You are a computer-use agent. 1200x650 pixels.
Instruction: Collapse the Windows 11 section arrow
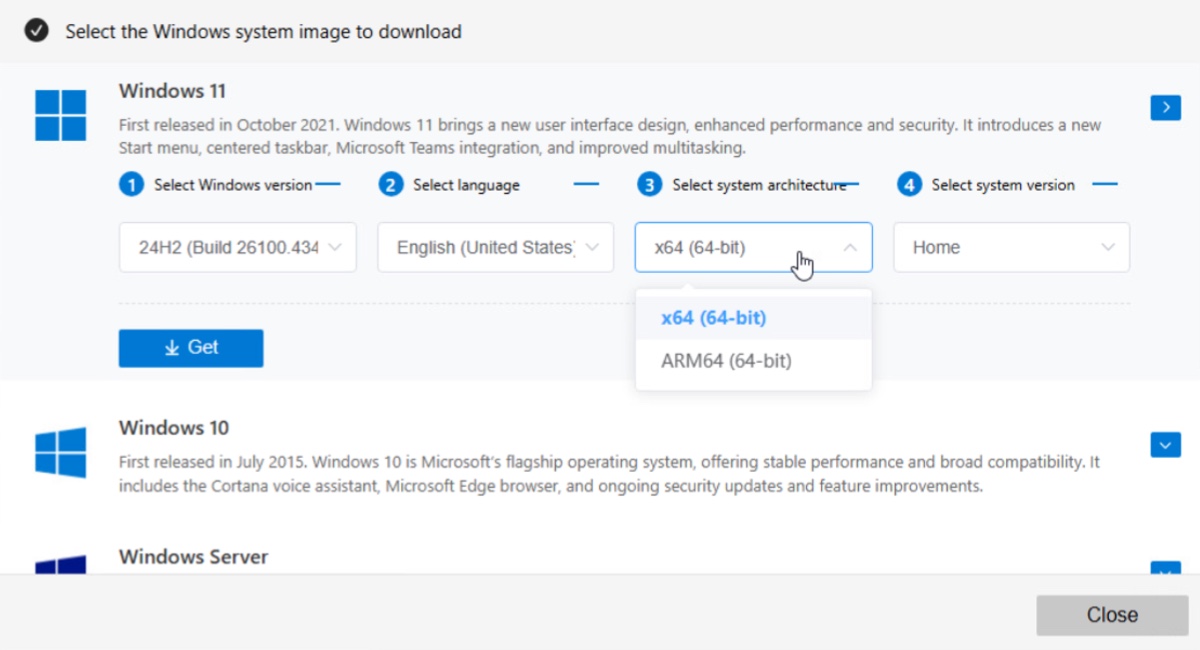[1165, 107]
